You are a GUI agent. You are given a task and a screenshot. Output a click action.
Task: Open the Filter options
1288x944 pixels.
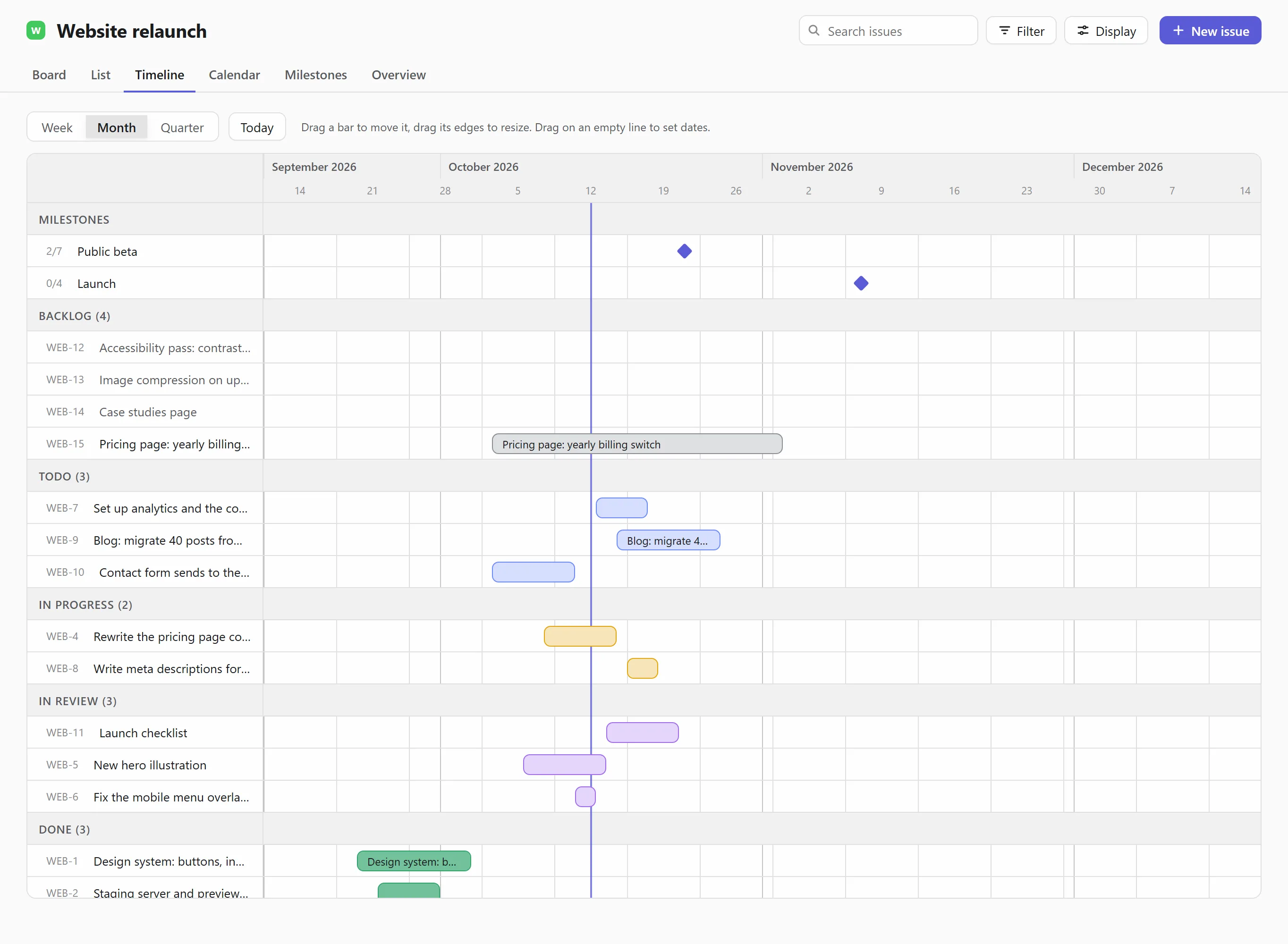[x=1021, y=31]
